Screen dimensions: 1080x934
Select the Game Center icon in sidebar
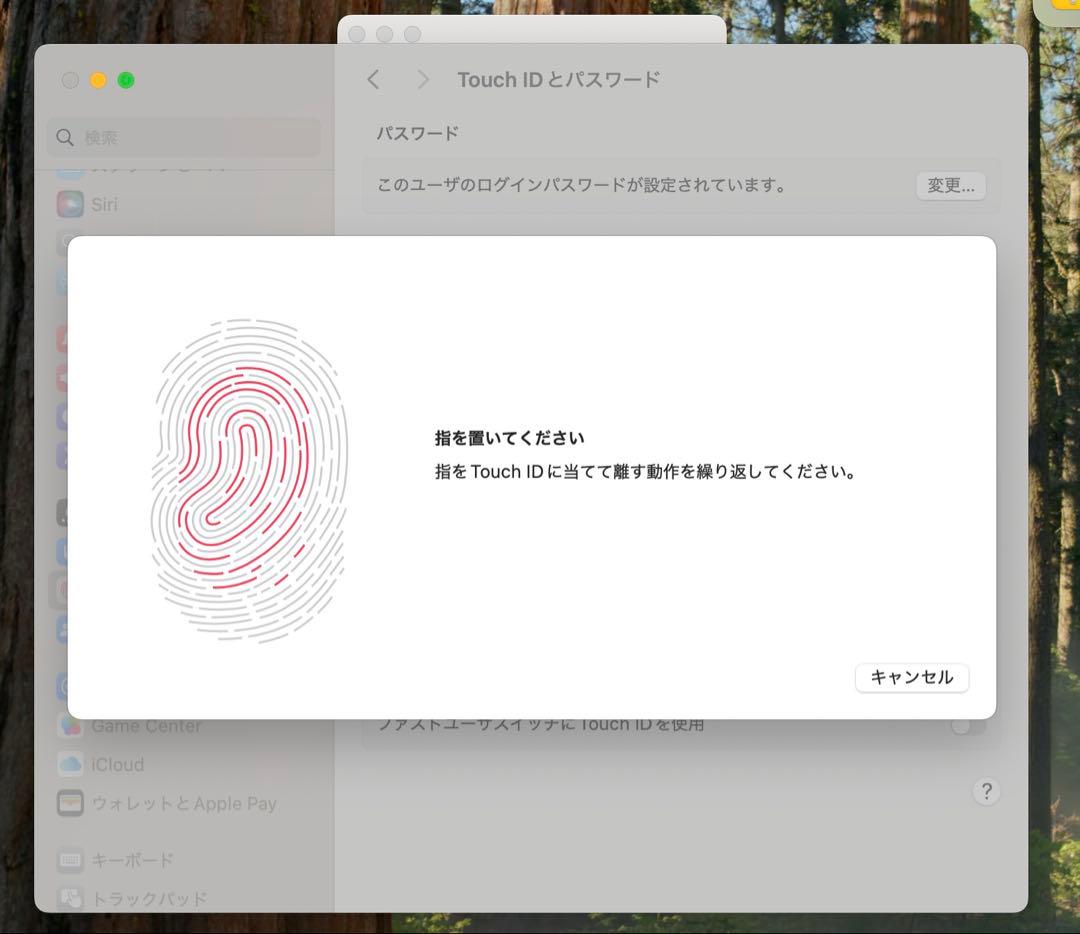coord(70,726)
